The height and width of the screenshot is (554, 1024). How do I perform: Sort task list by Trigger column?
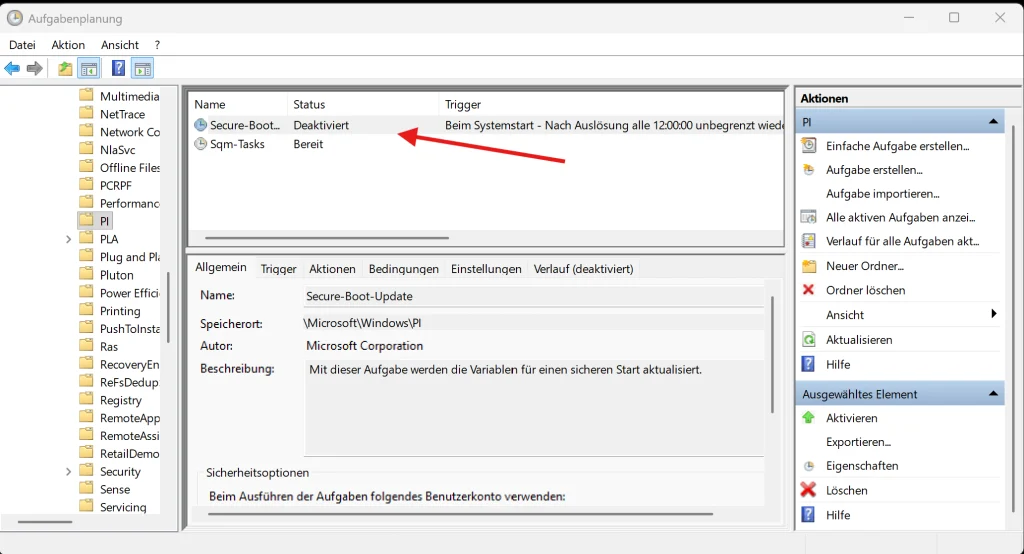point(611,104)
